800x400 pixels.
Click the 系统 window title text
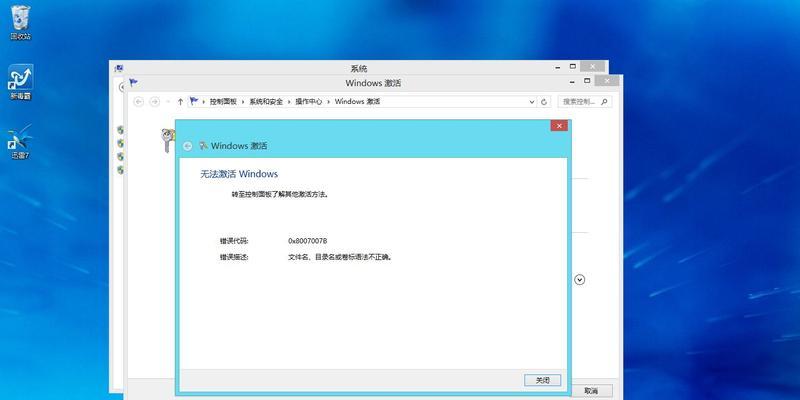click(359, 68)
